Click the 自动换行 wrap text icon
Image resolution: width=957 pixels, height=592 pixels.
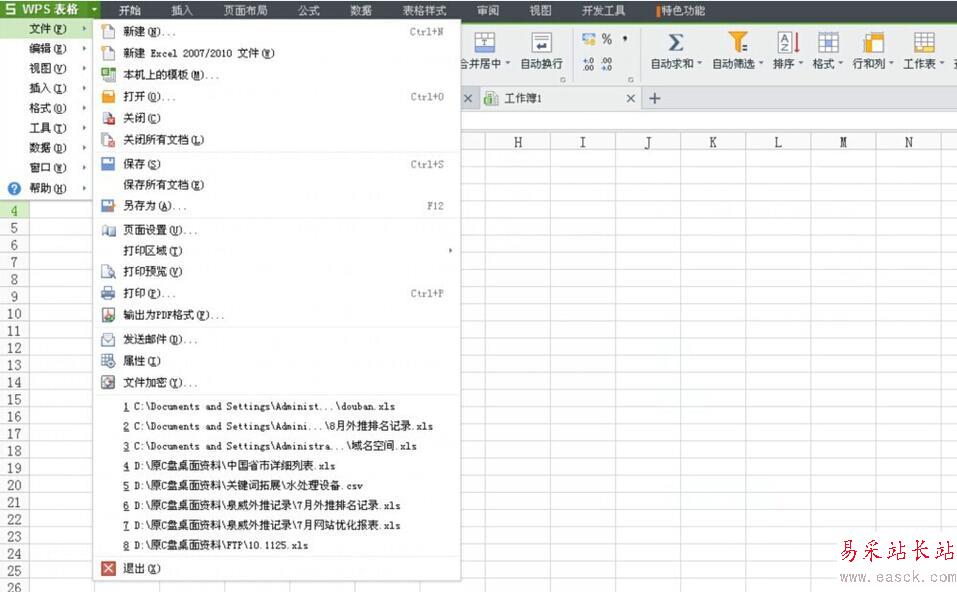[541, 42]
